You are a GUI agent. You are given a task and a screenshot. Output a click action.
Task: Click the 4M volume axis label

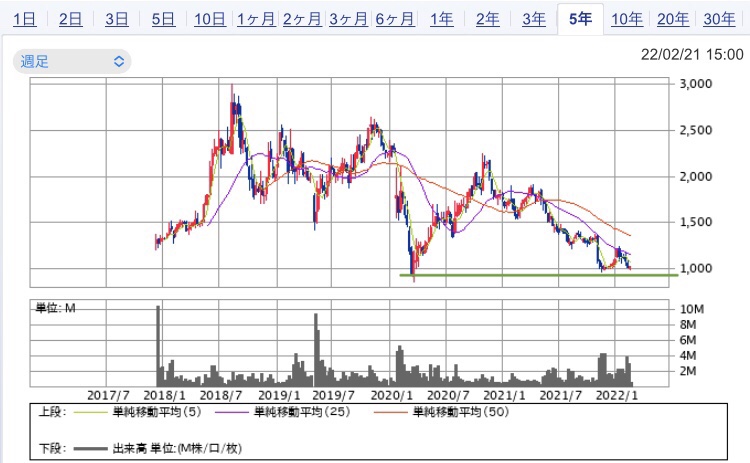[x=688, y=355]
